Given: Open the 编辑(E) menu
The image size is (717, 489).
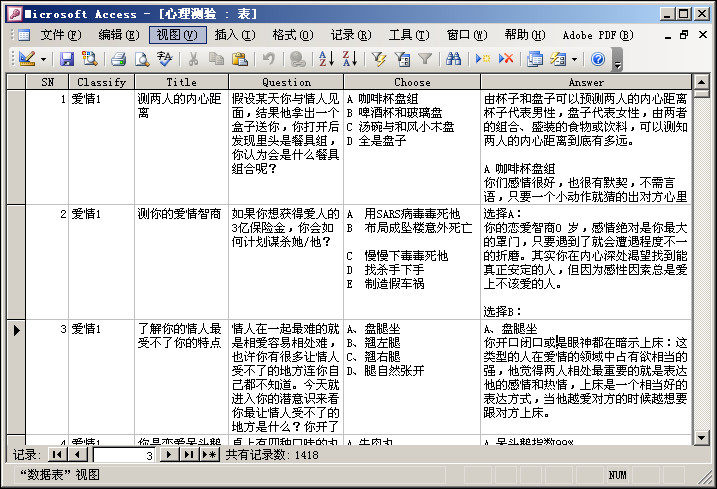Looking at the screenshot, I should point(119,35).
